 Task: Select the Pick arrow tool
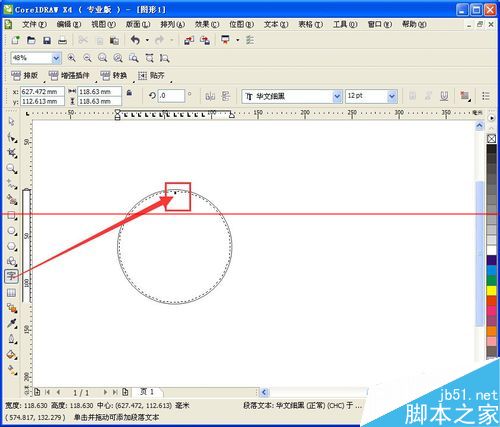click(x=12, y=122)
